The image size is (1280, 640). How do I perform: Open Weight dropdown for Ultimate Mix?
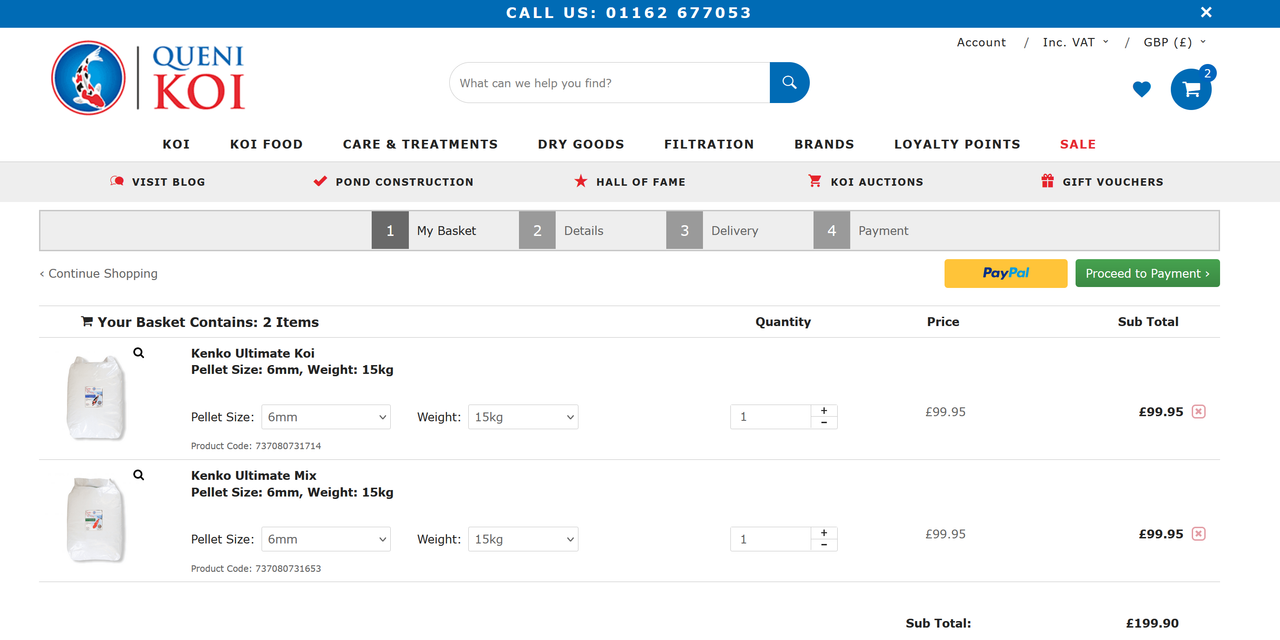pyautogui.click(x=523, y=539)
